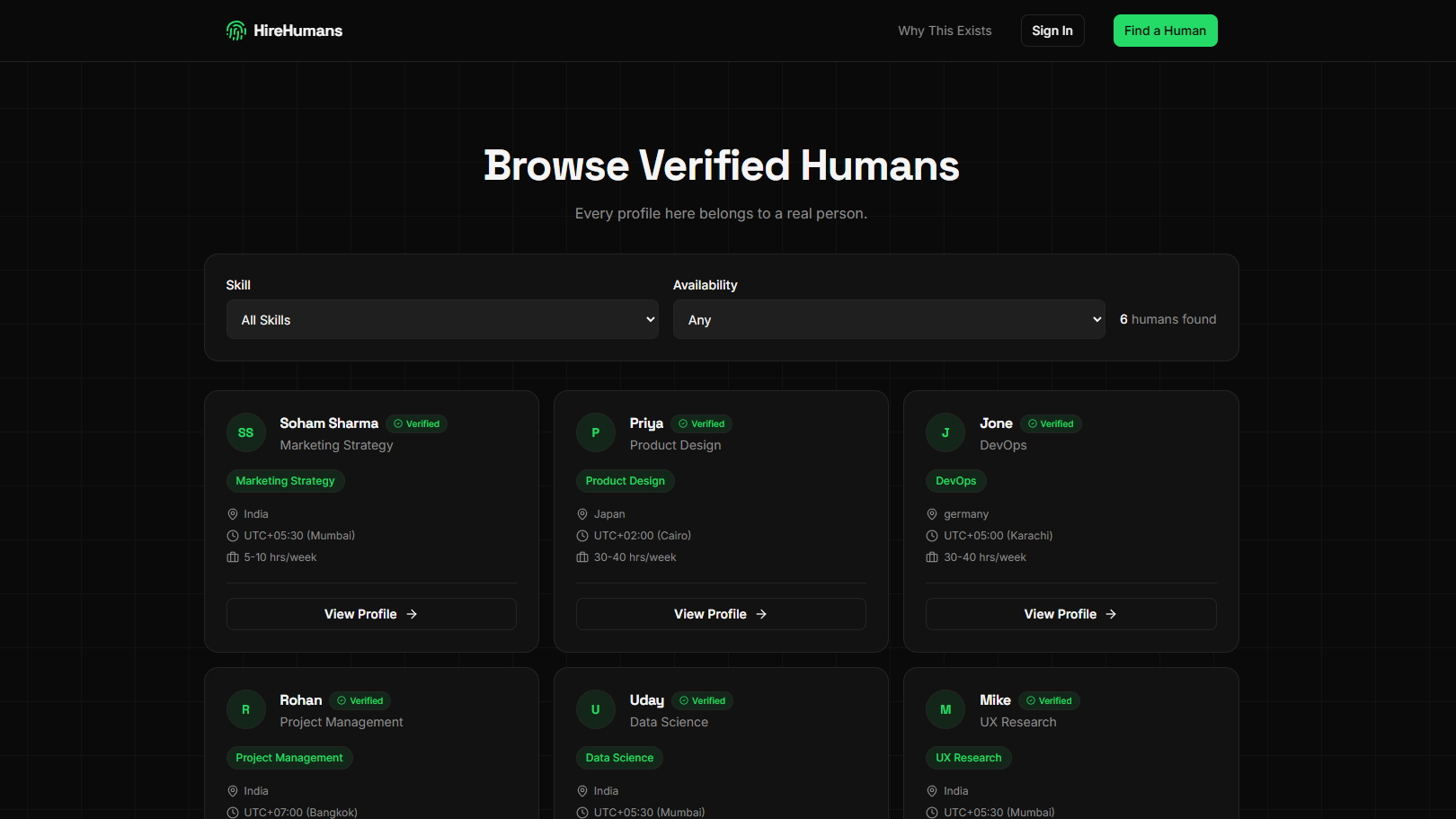Click the Sign In button

(x=1052, y=30)
